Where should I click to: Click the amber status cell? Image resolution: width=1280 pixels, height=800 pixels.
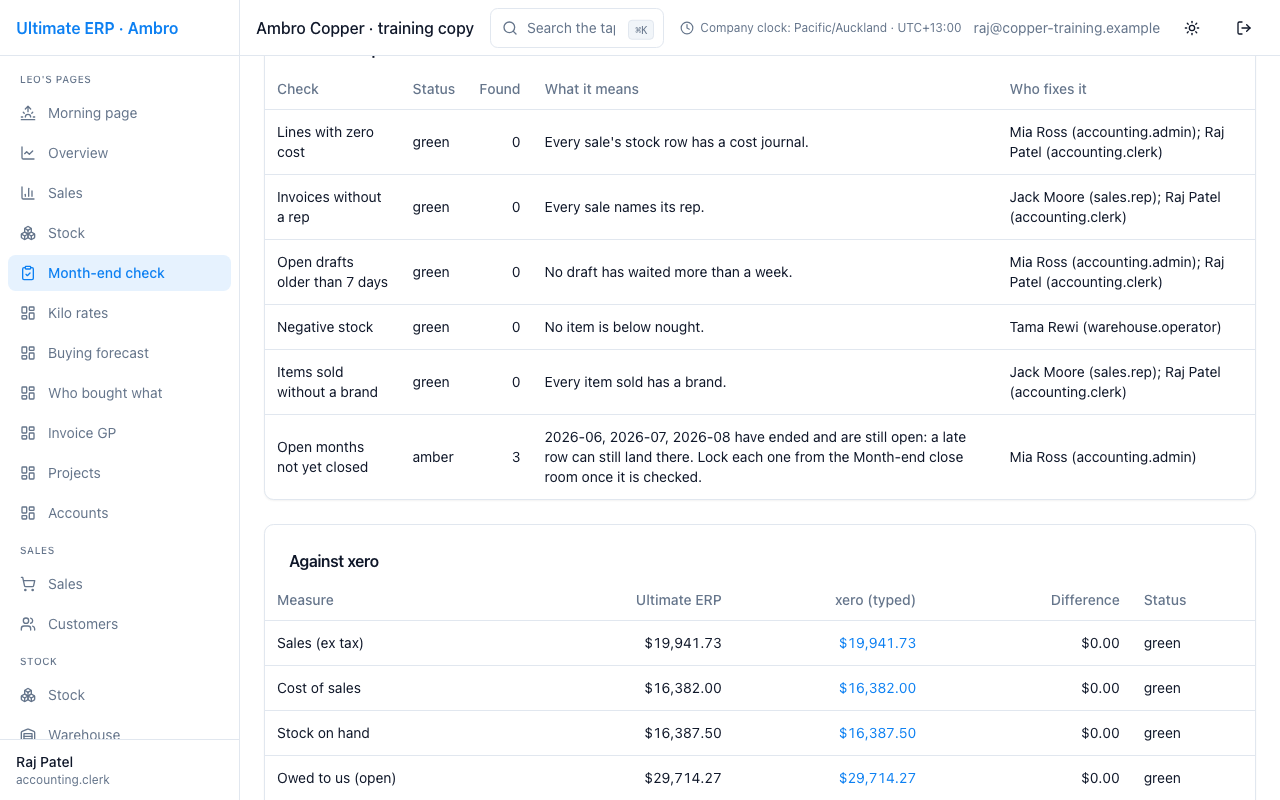[x=433, y=457]
